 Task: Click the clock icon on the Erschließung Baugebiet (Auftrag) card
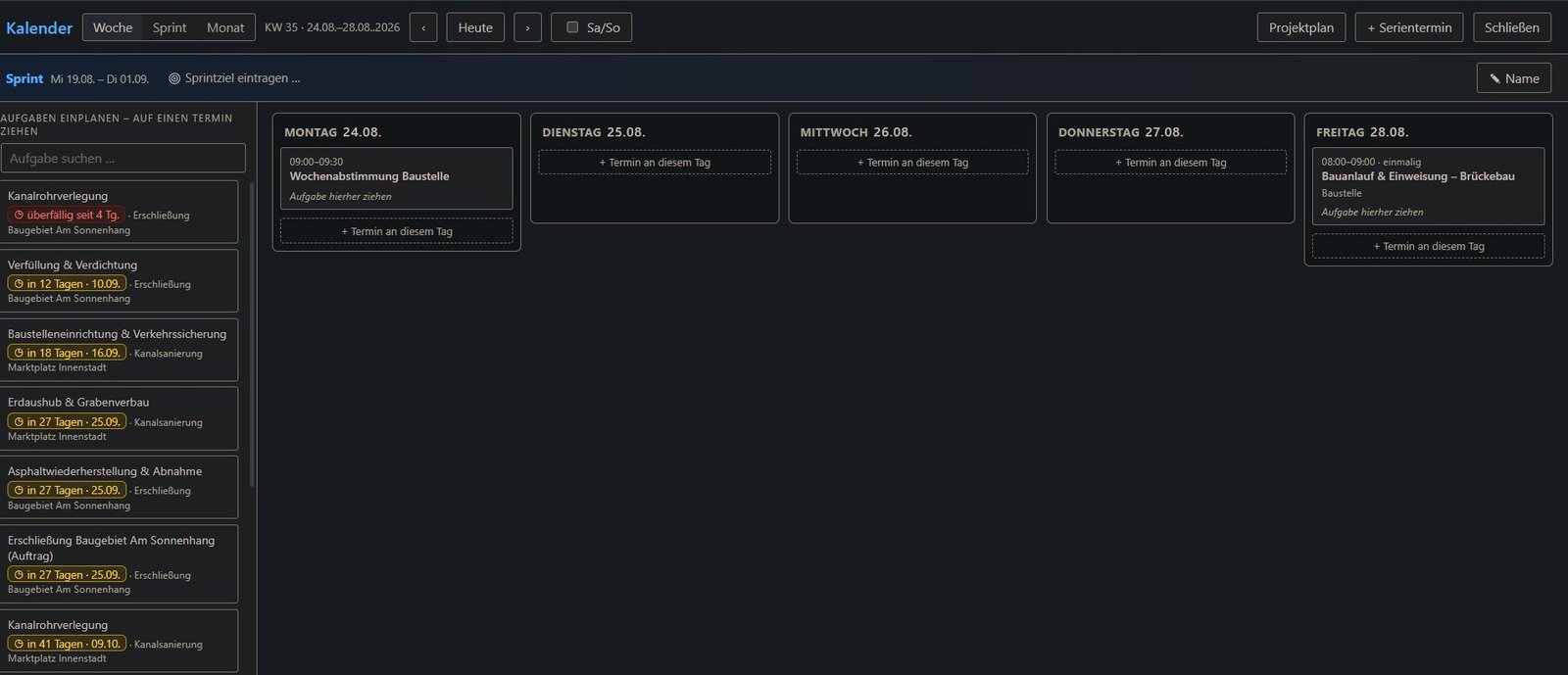(19, 575)
